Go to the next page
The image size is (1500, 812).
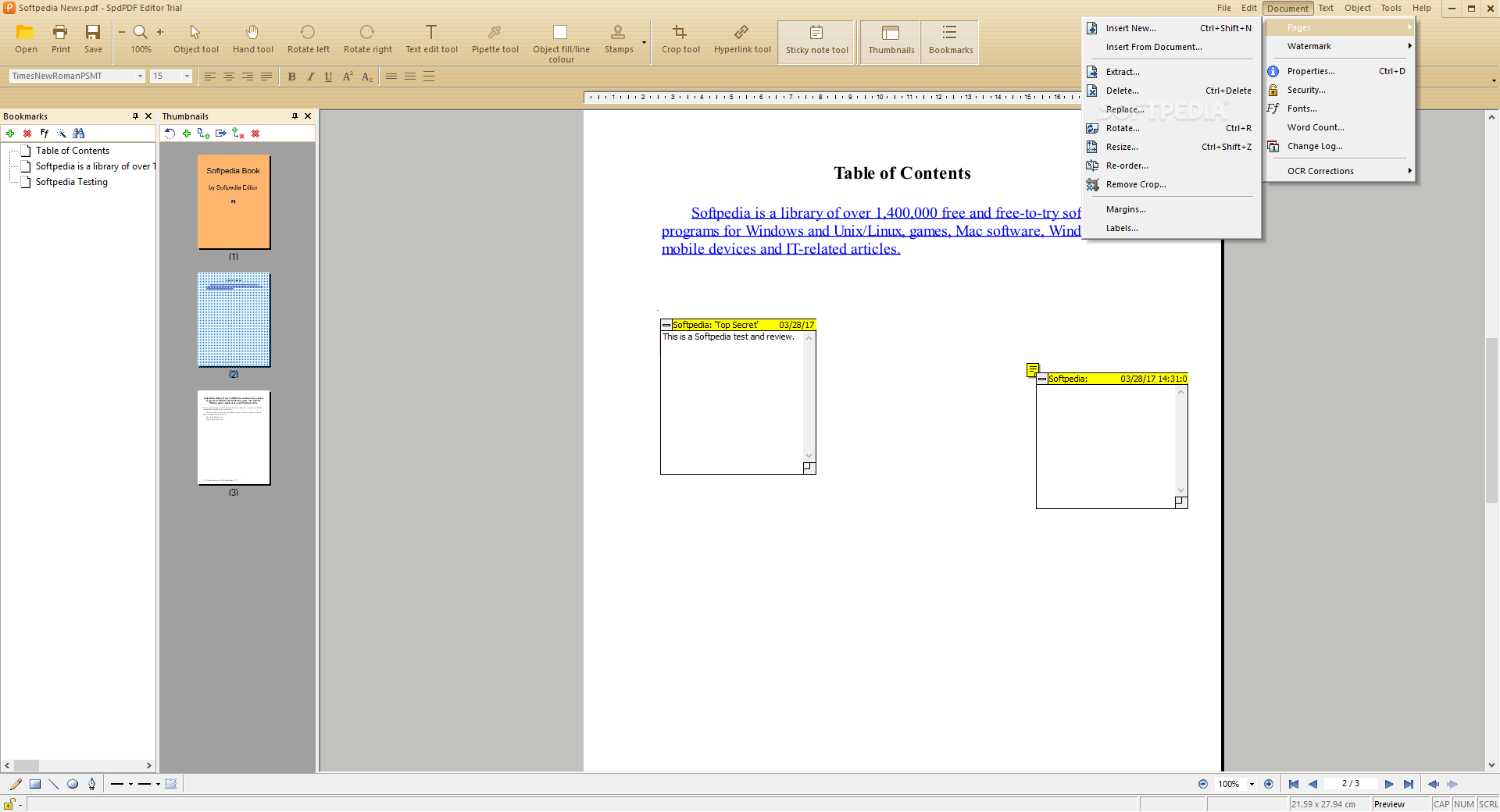click(x=1389, y=784)
